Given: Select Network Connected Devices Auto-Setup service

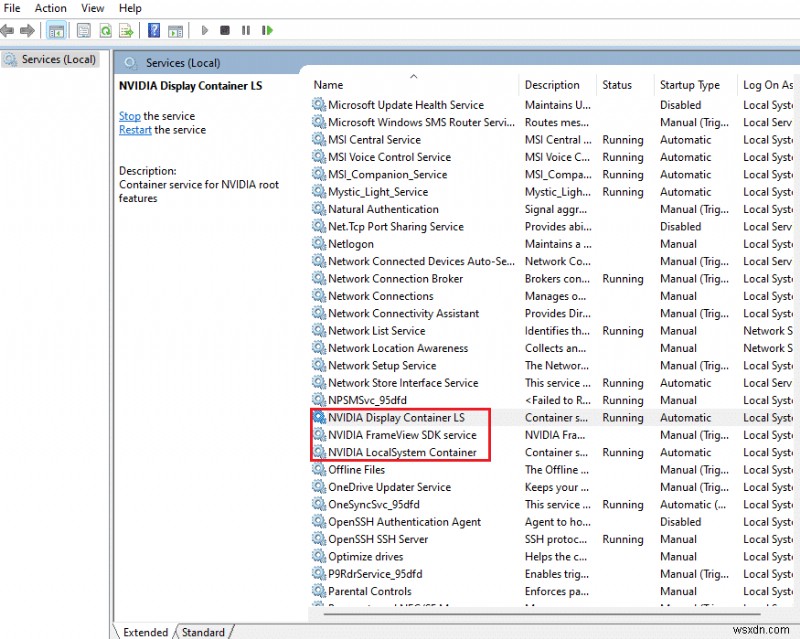Looking at the screenshot, I should point(554,261).
